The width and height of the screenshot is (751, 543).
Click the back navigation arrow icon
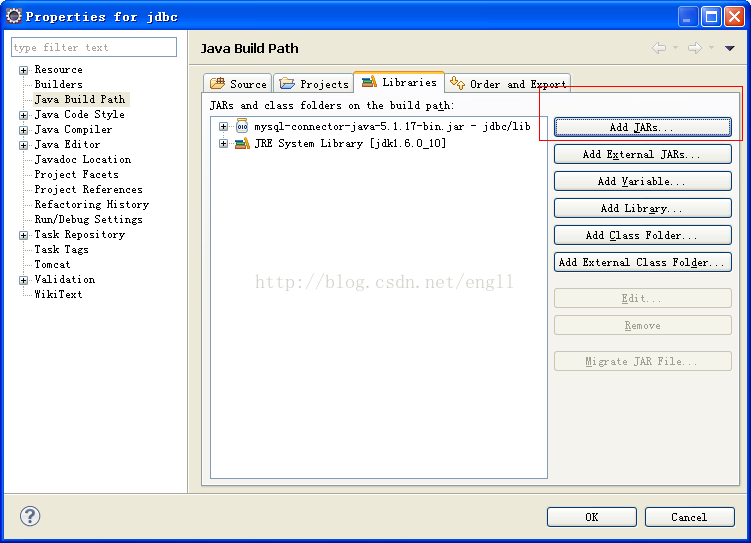(659, 48)
